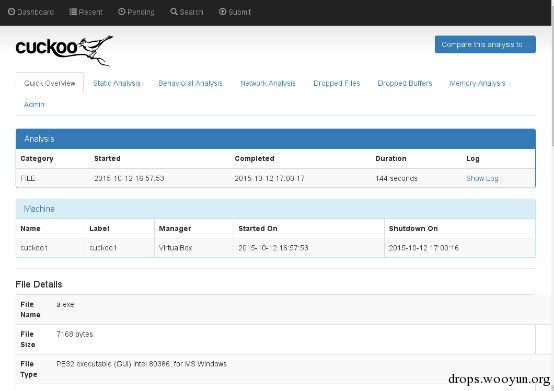Click the Category column header

click(37, 159)
